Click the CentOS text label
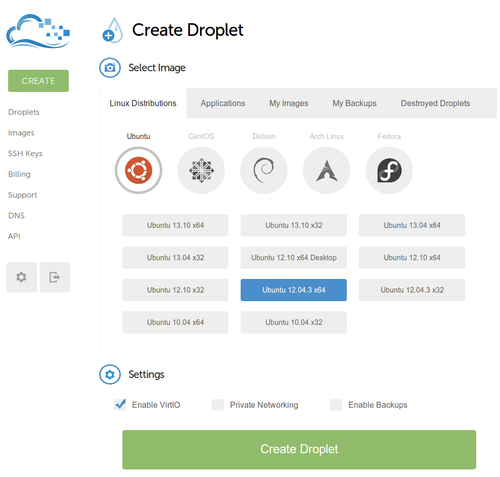 (201, 136)
